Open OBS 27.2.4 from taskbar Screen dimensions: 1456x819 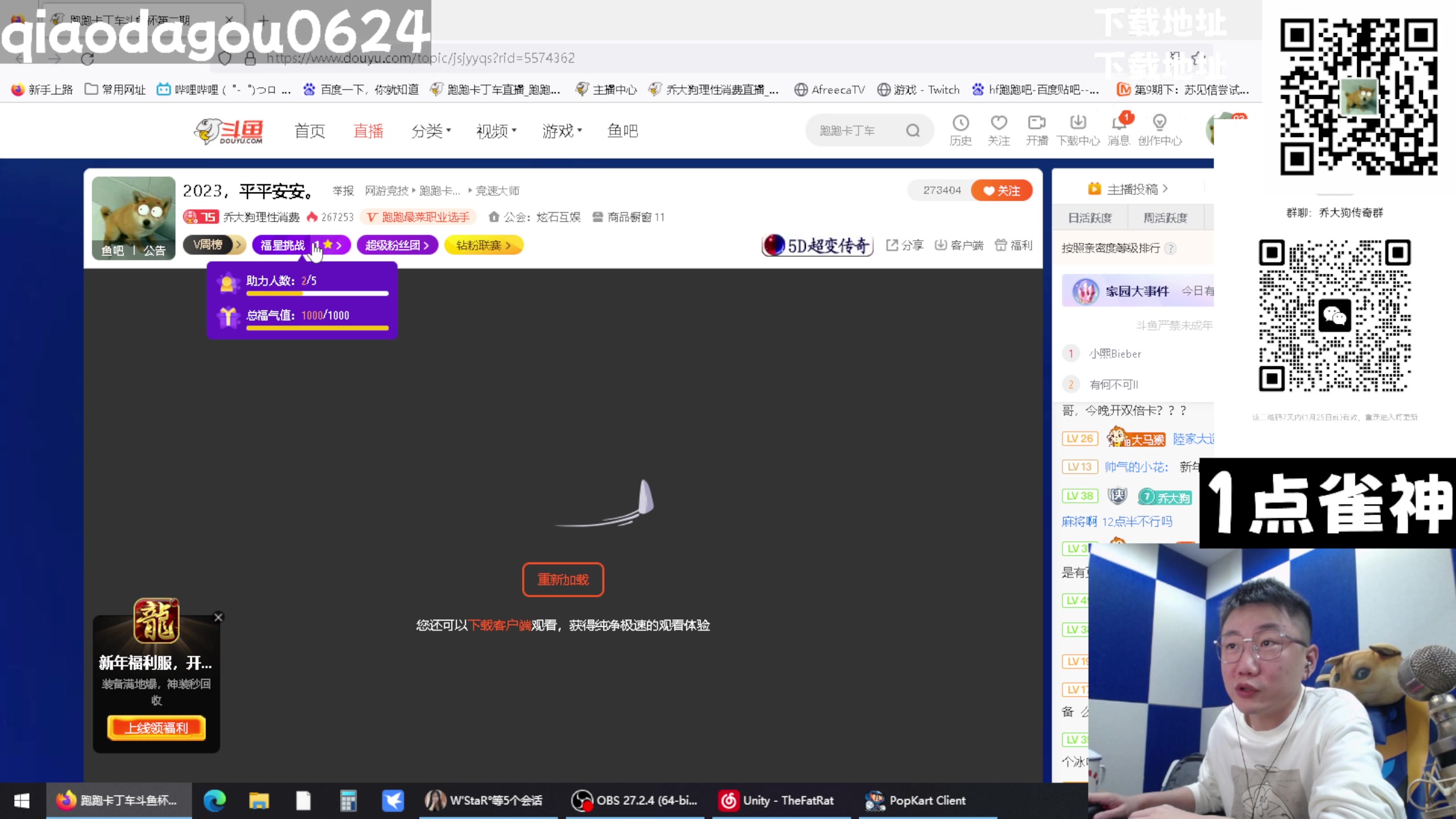635,801
